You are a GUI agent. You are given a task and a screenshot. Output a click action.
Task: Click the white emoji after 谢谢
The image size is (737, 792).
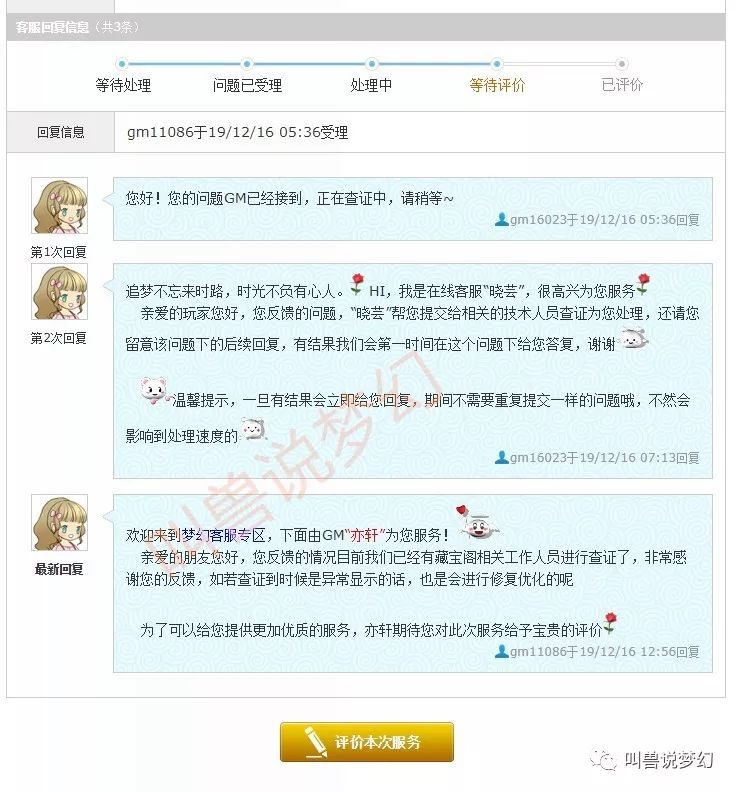click(x=633, y=338)
